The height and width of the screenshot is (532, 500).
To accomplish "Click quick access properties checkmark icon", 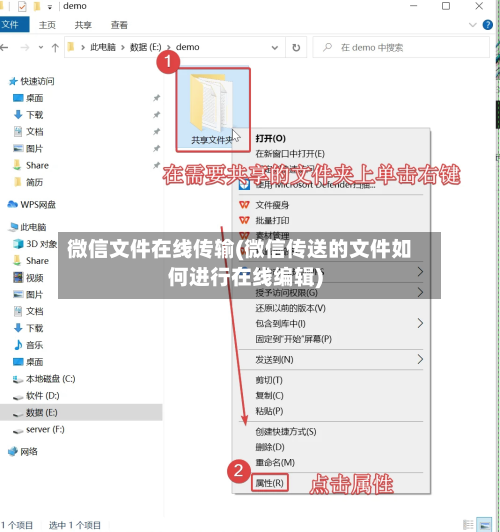I will pyautogui.click(x=22, y=6).
